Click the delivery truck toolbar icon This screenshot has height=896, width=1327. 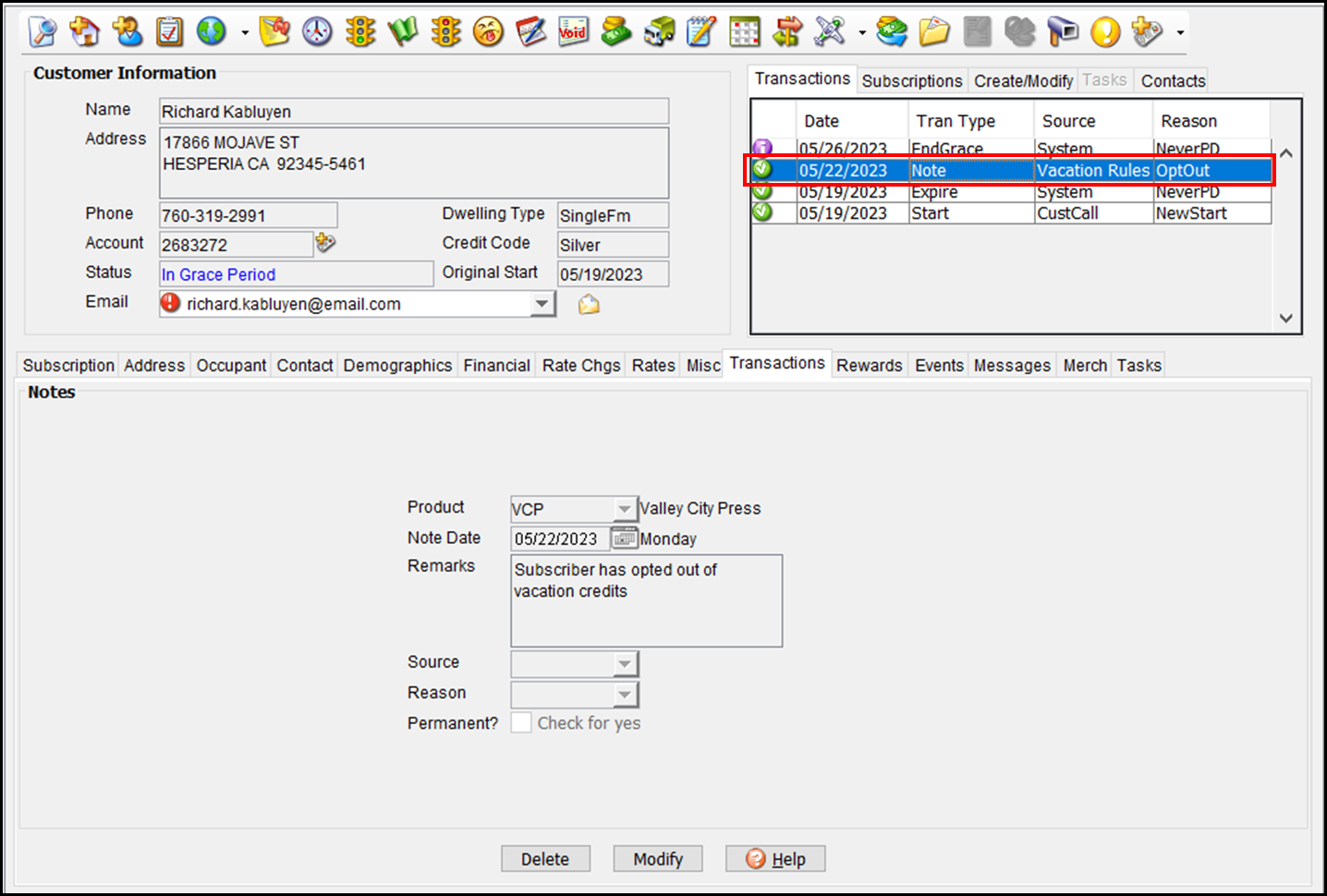click(659, 32)
